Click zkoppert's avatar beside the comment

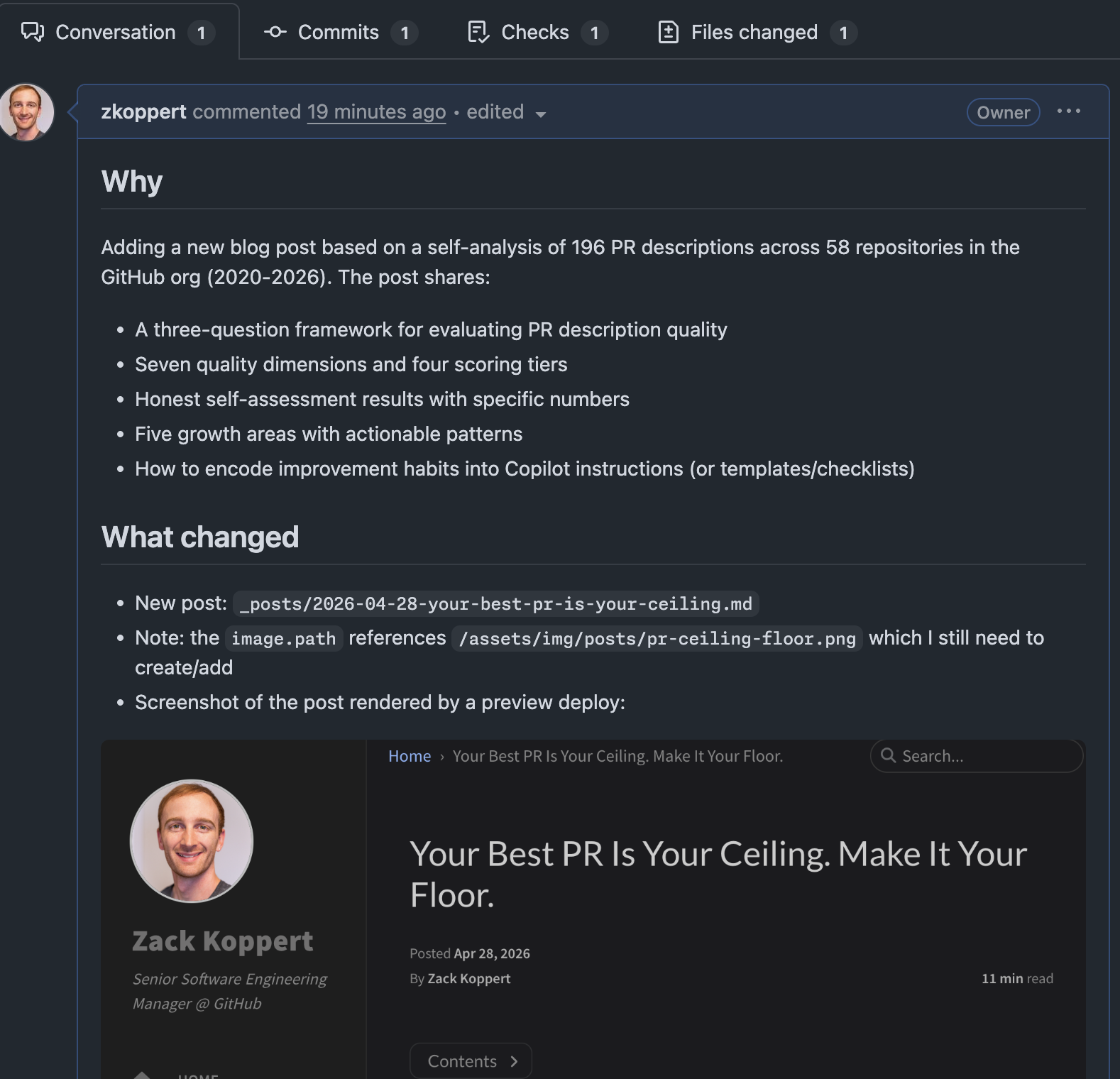(x=27, y=112)
